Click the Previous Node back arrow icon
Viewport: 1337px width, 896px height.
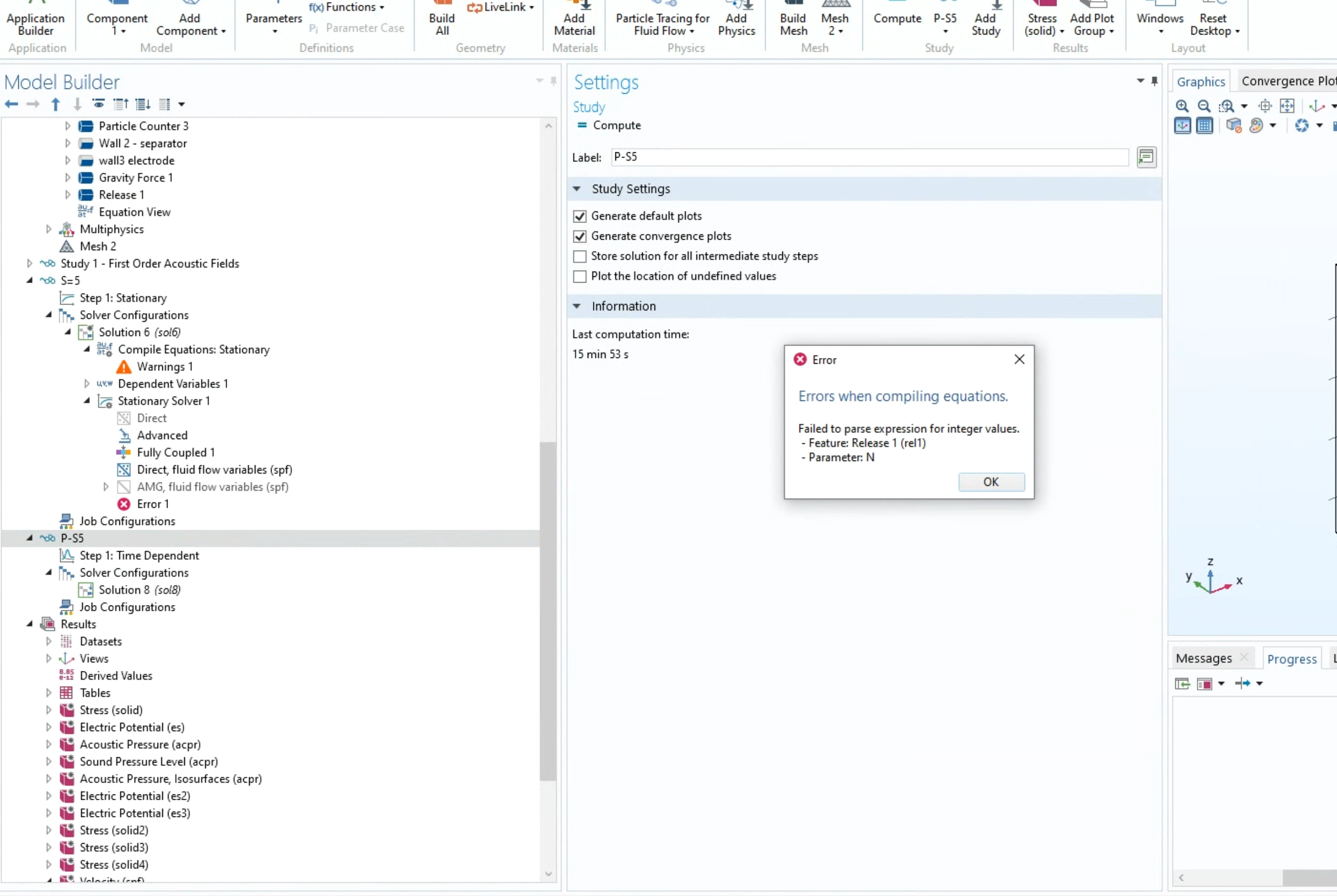coord(12,104)
